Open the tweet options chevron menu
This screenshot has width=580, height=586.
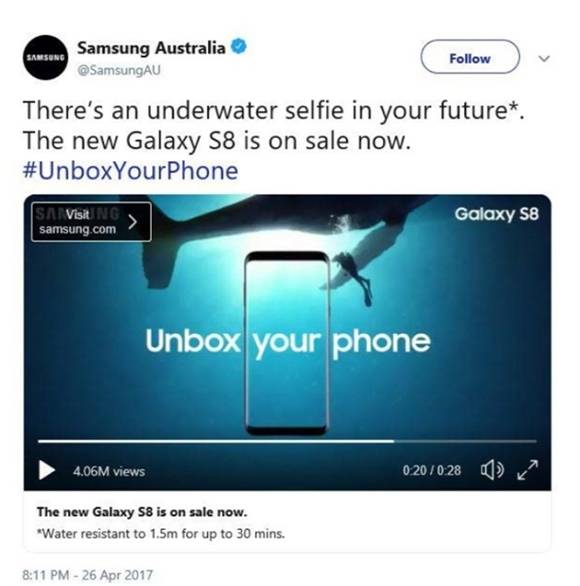544,58
